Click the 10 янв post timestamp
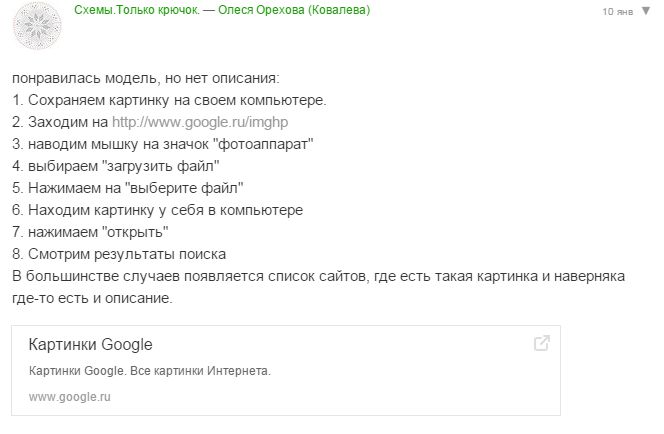Image resolution: width=664 pixels, height=434 pixels. click(x=617, y=11)
